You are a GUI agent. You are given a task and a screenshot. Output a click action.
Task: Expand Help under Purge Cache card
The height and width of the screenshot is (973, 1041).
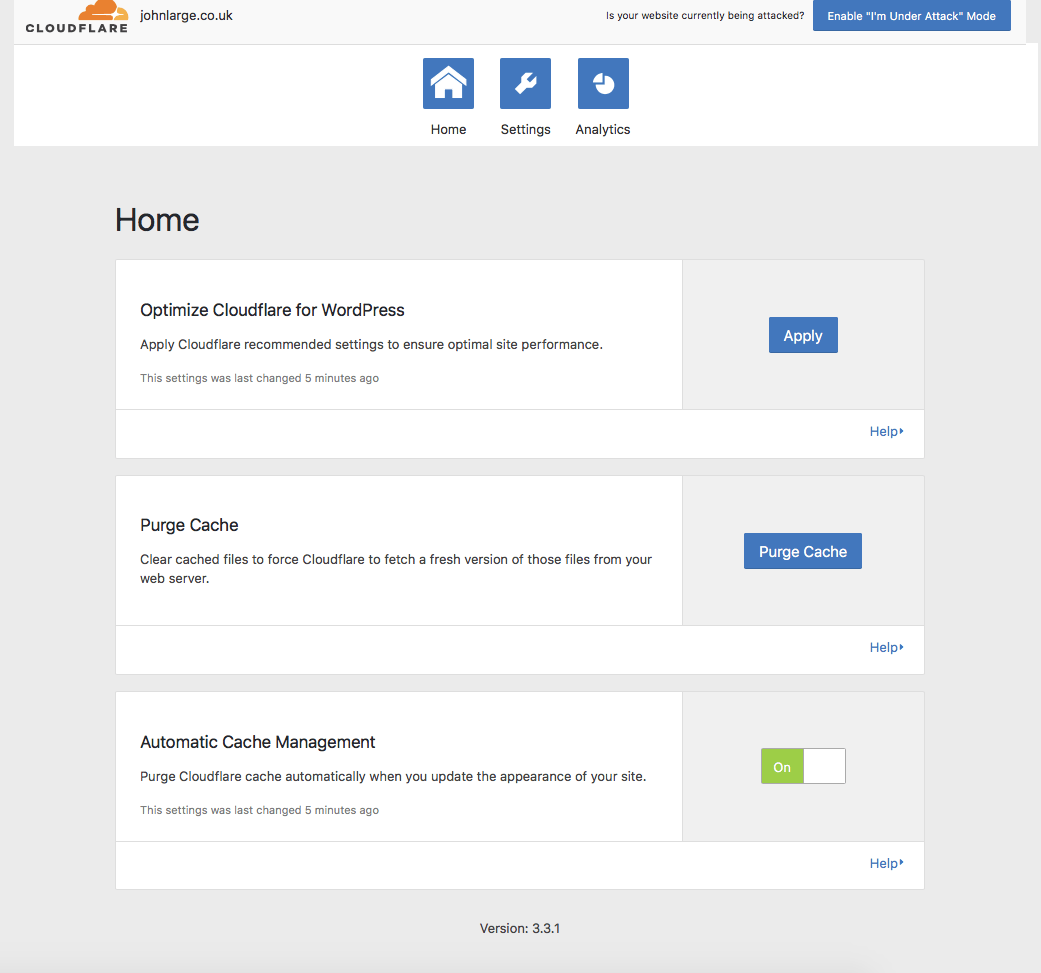coord(886,647)
